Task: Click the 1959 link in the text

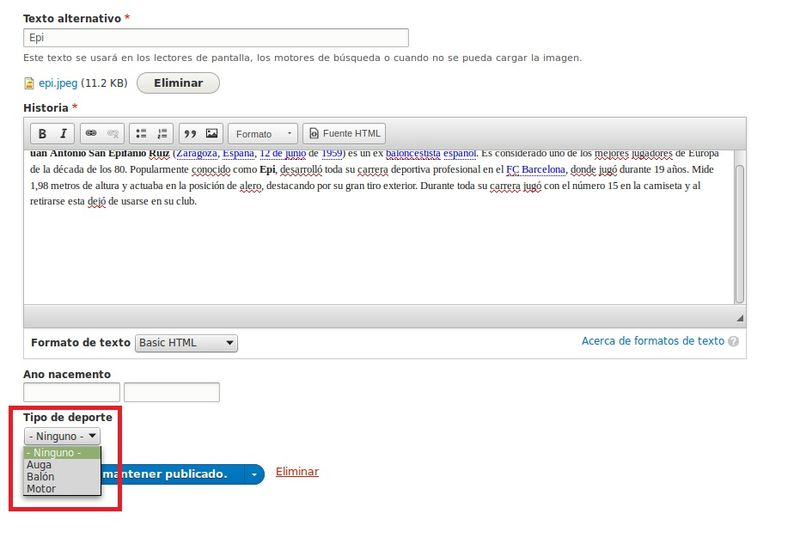Action: 332,153
